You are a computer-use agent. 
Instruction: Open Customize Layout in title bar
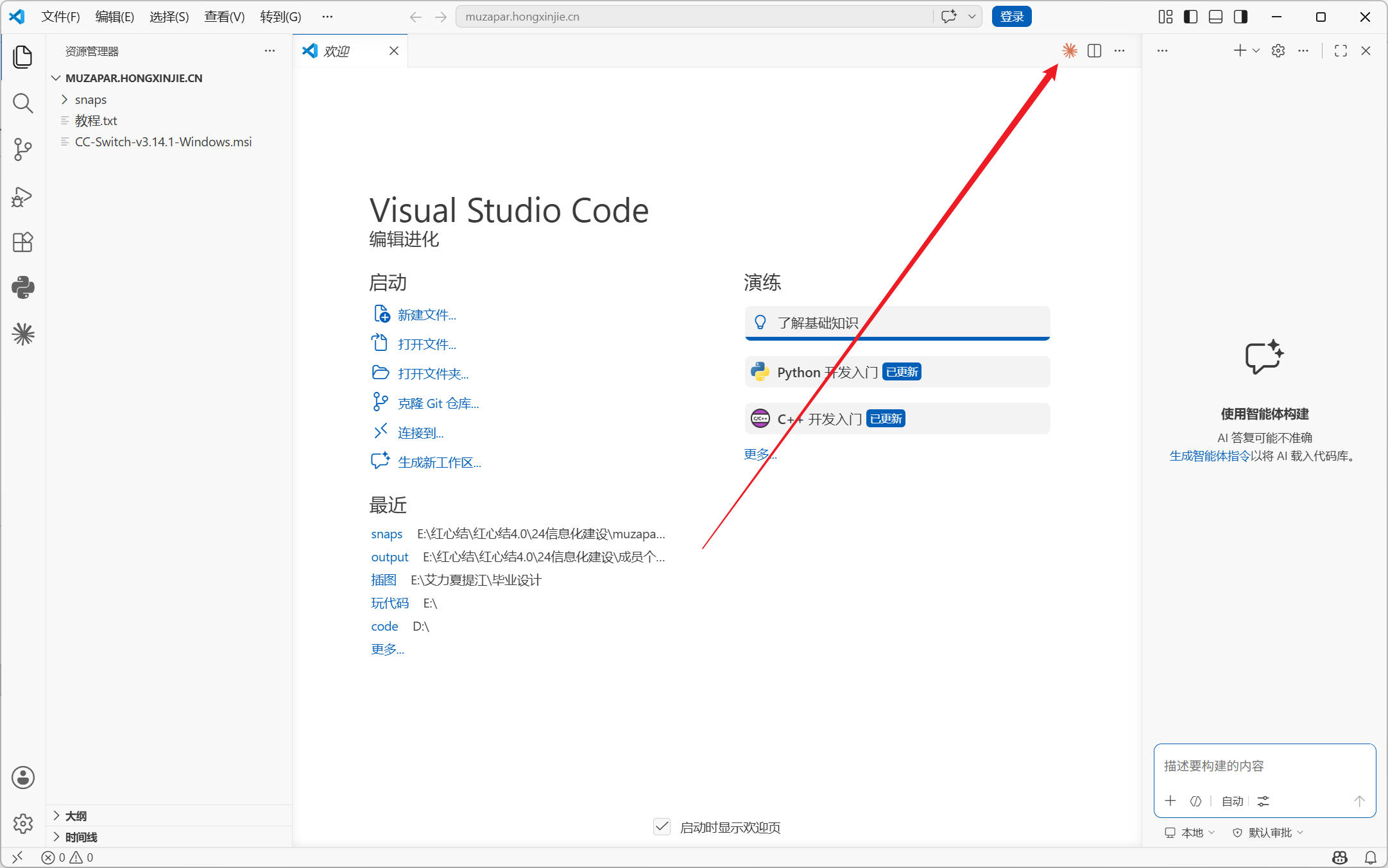(1165, 17)
